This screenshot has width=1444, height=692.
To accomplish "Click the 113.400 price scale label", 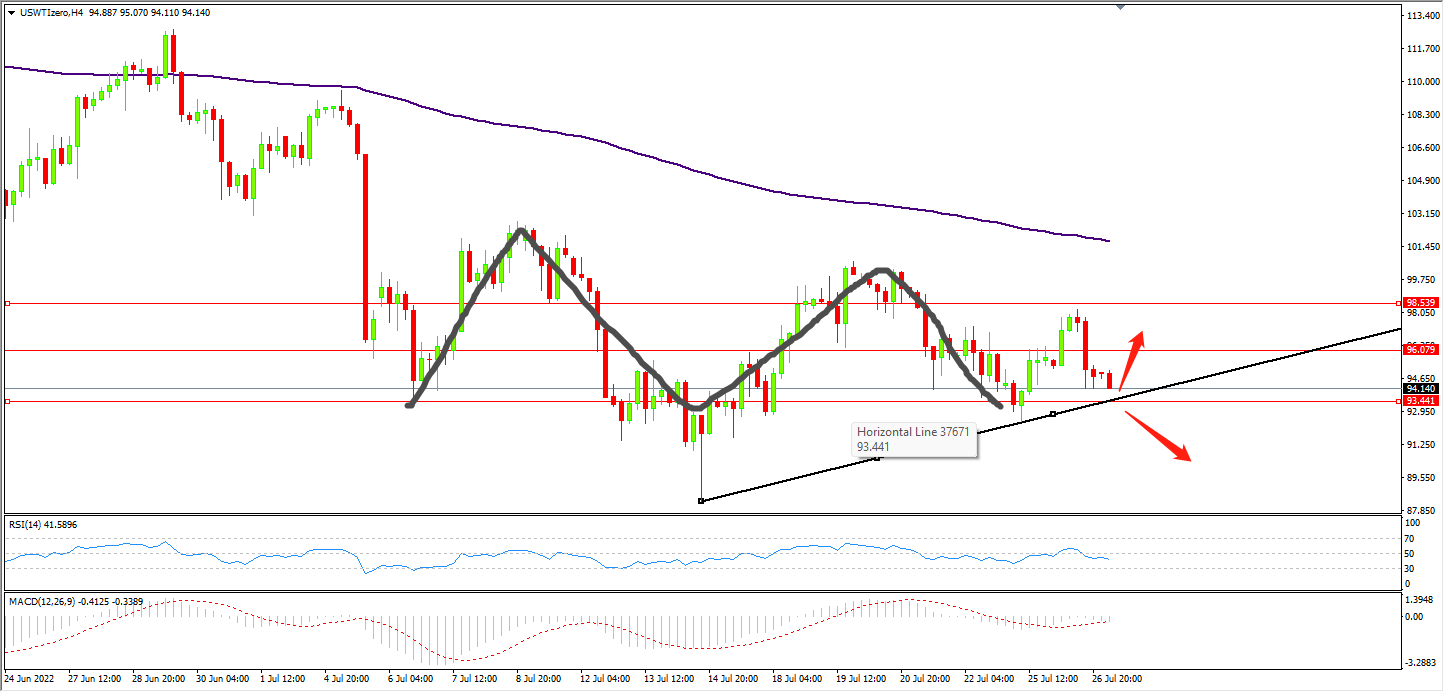I will coord(1421,17).
